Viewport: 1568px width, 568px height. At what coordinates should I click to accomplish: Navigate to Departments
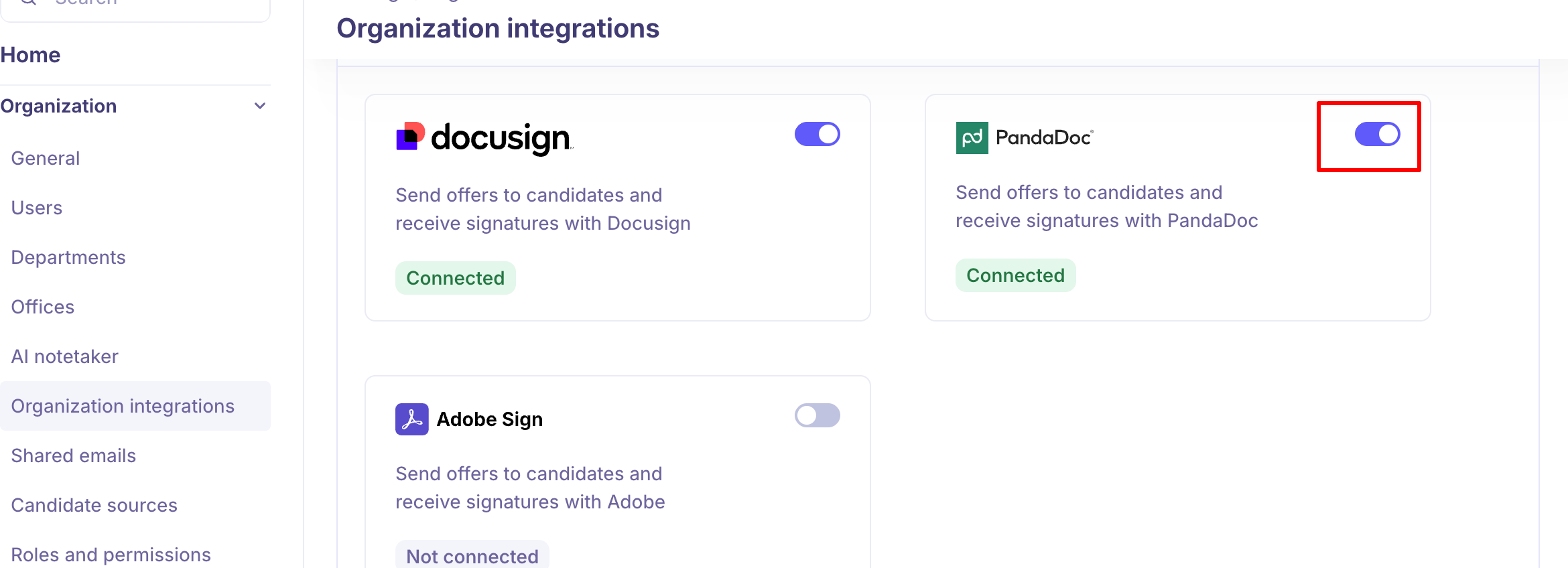click(x=68, y=257)
